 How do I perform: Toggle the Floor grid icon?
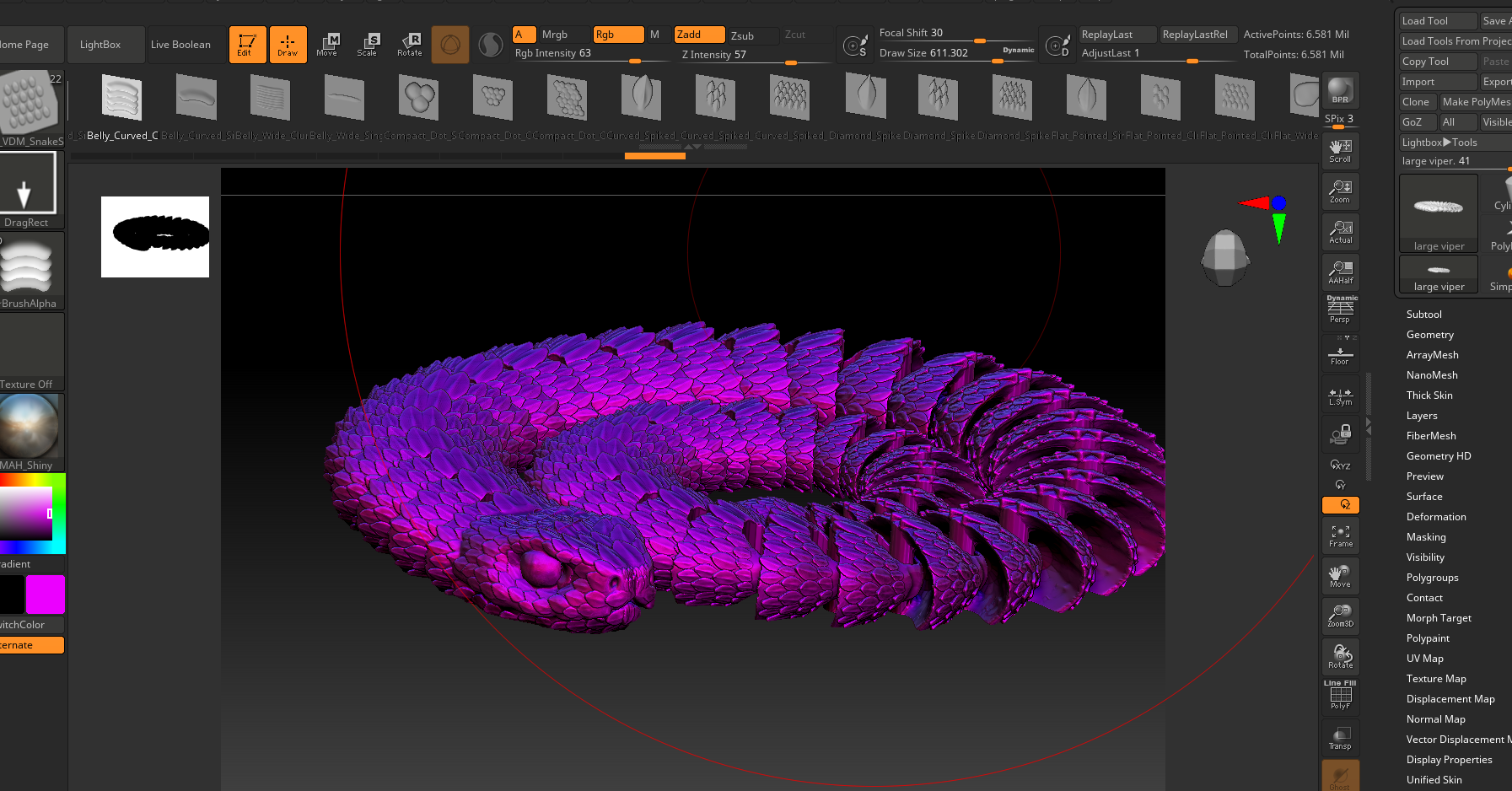1340,354
